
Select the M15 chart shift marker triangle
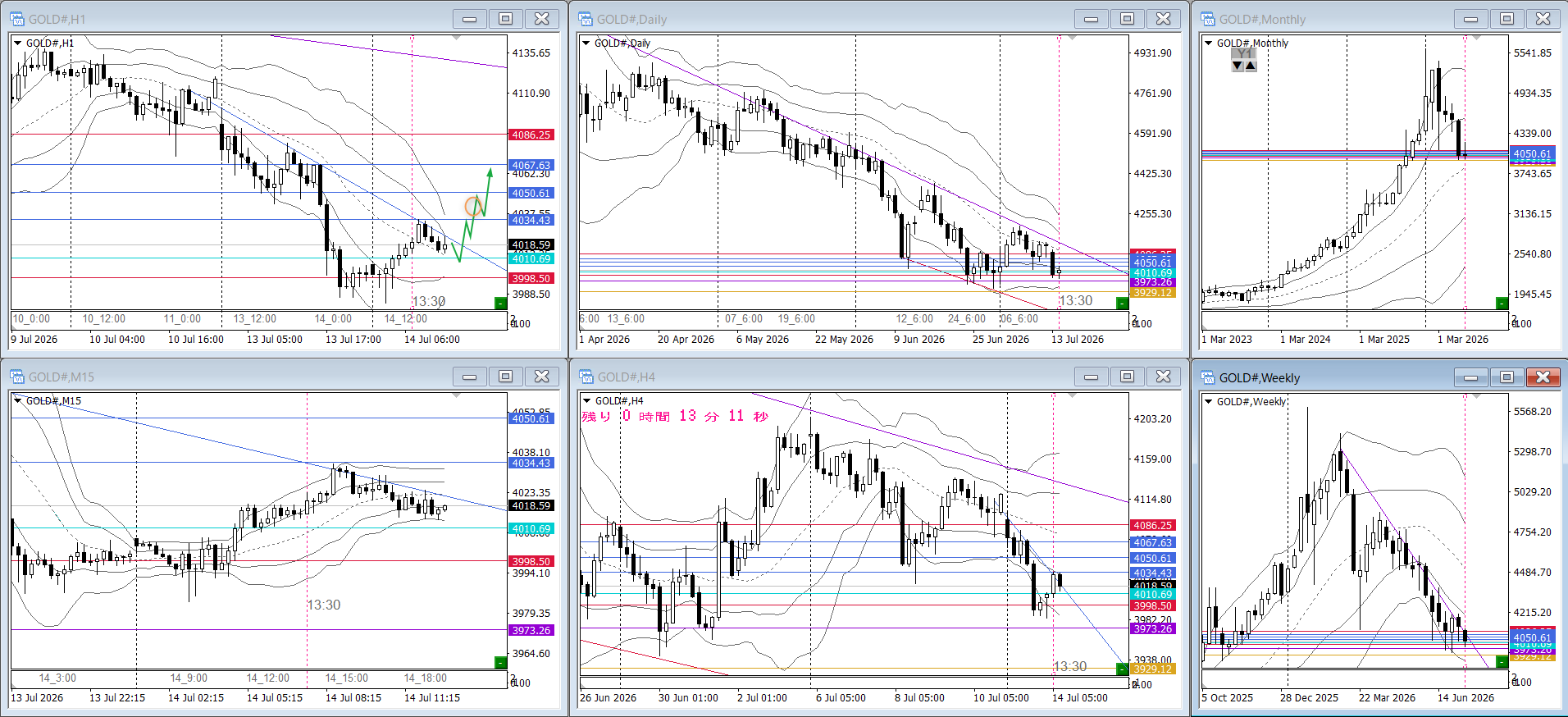click(x=457, y=395)
